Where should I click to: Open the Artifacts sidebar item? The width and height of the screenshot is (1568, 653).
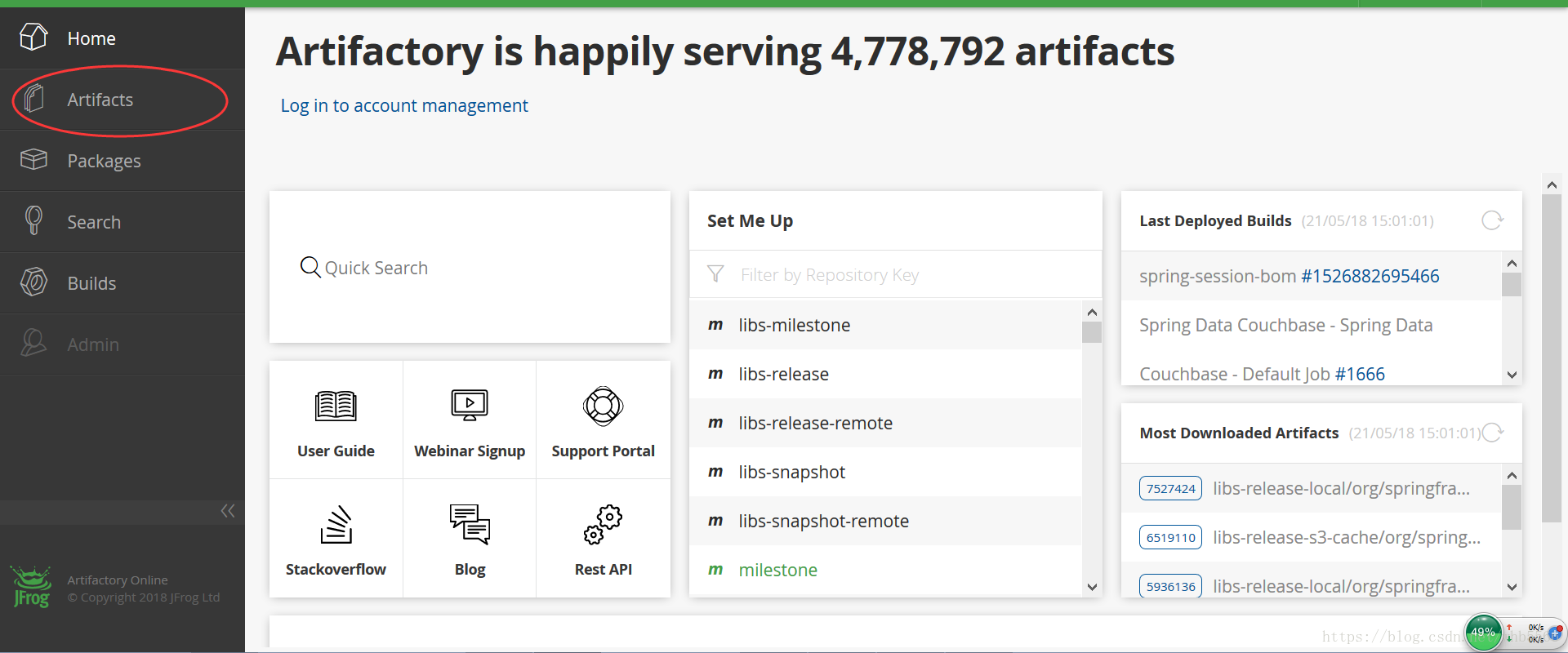click(122, 100)
